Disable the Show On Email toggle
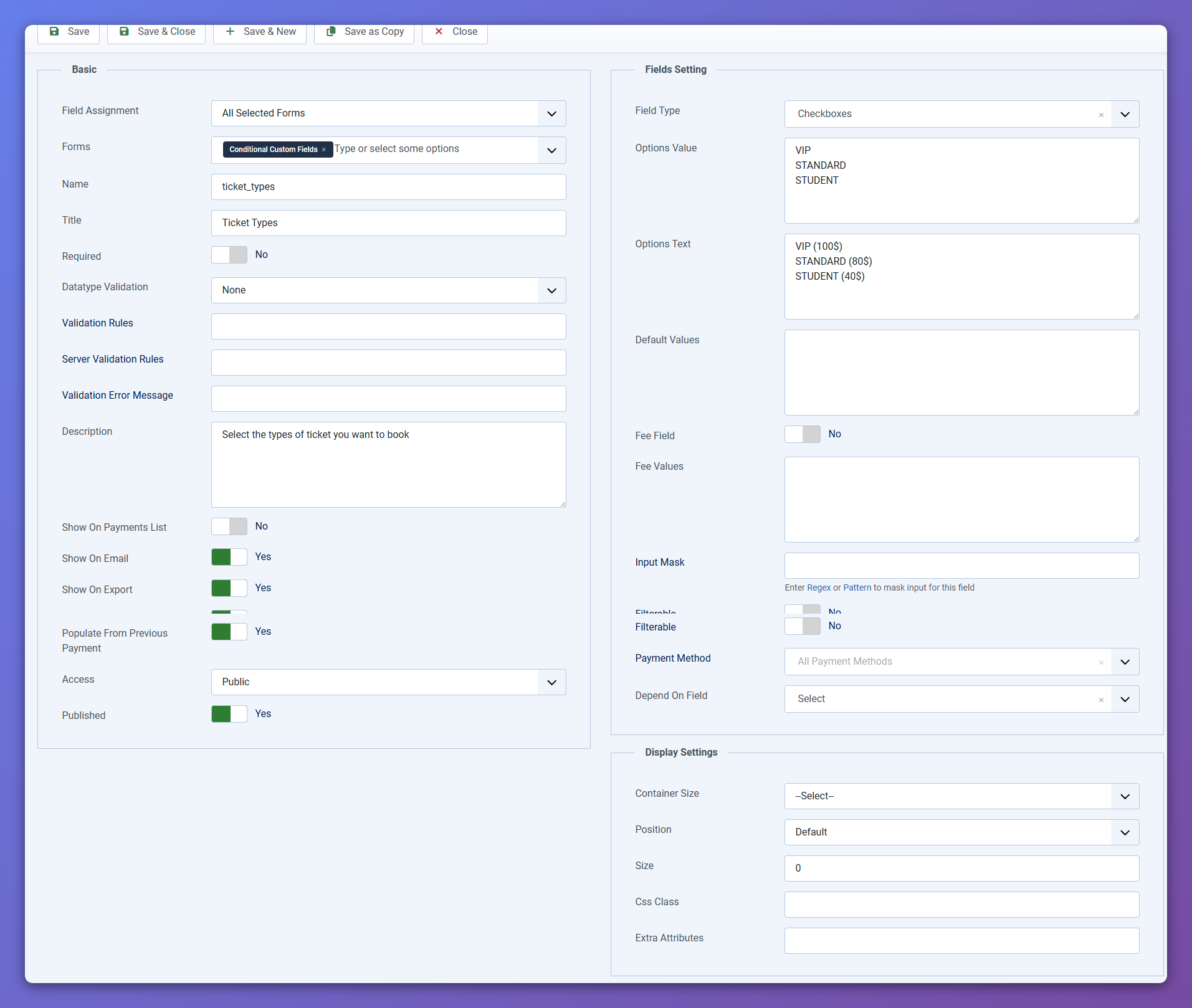 pyautogui.click(x=229, y=557)
